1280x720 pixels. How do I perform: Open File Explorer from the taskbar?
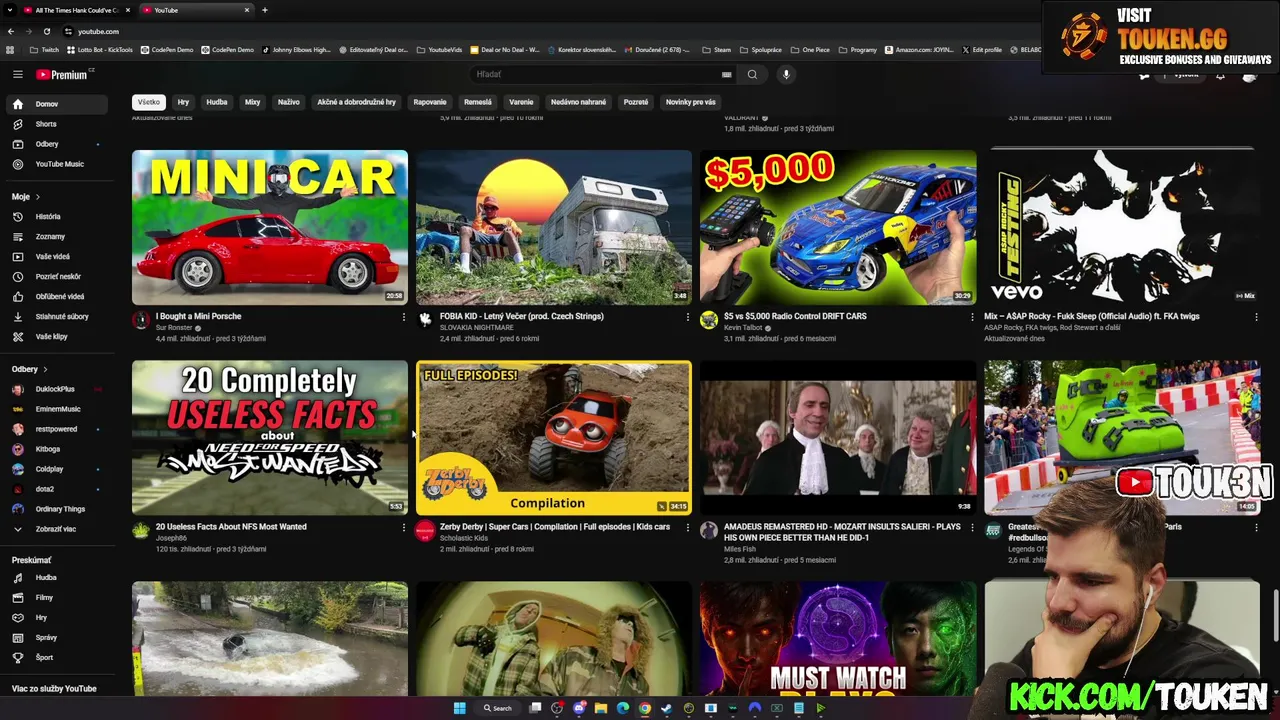click(601, 708)
